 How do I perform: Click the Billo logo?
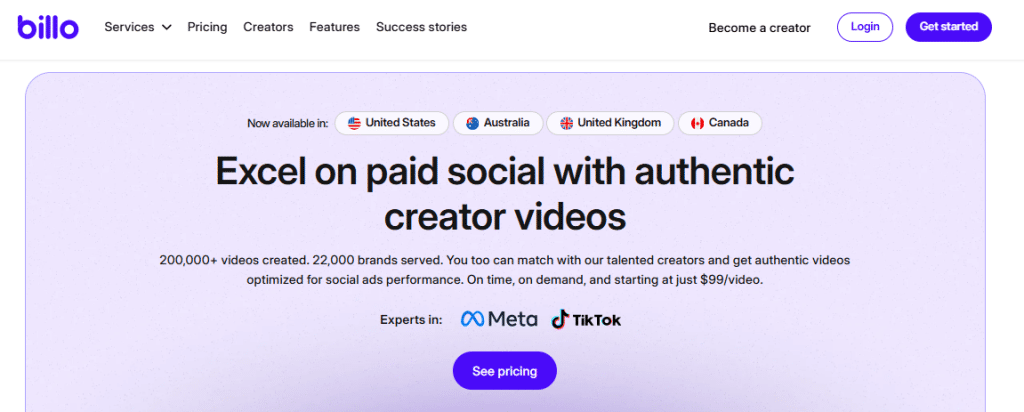pos(47,27)
